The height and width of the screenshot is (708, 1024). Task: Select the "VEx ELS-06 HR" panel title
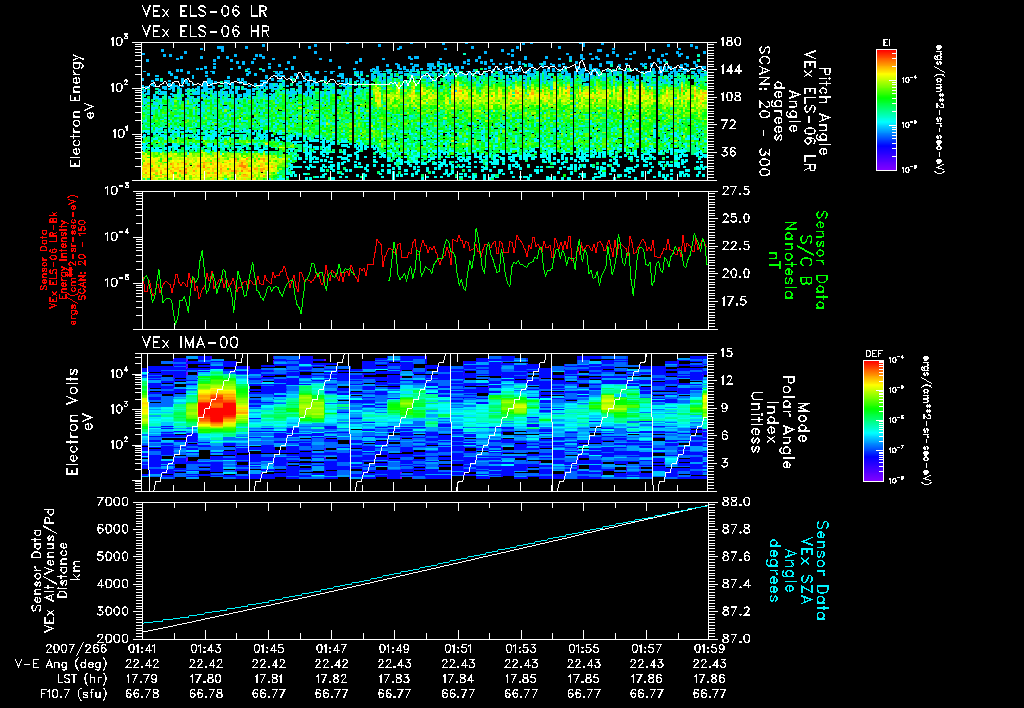pyautogui.click(x=206, y=31)
